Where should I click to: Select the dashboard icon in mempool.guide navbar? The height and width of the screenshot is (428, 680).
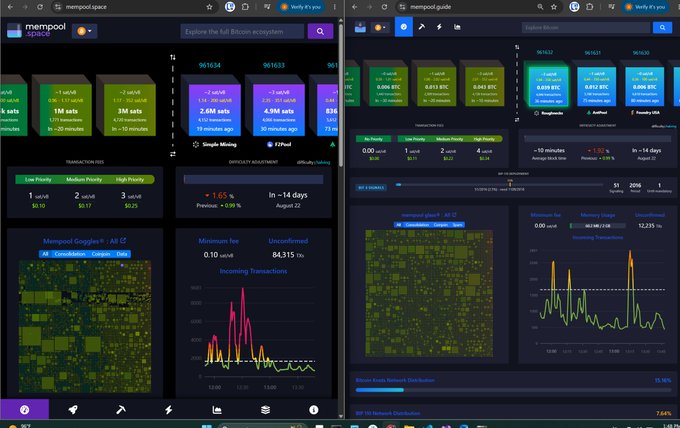point(403,27)
